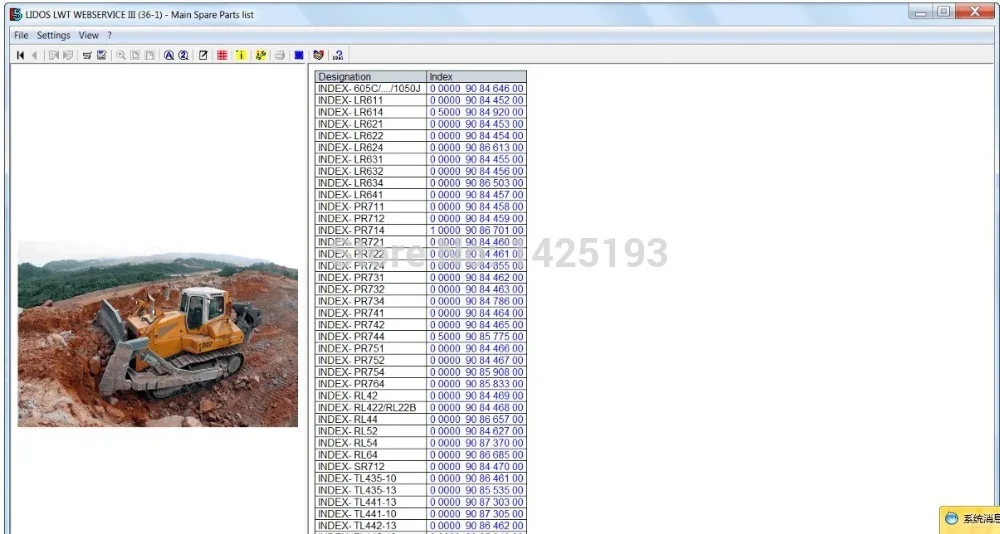1000x534 pixels.
Task: Click the yellow information icon
Action: (x=240, y=56)
